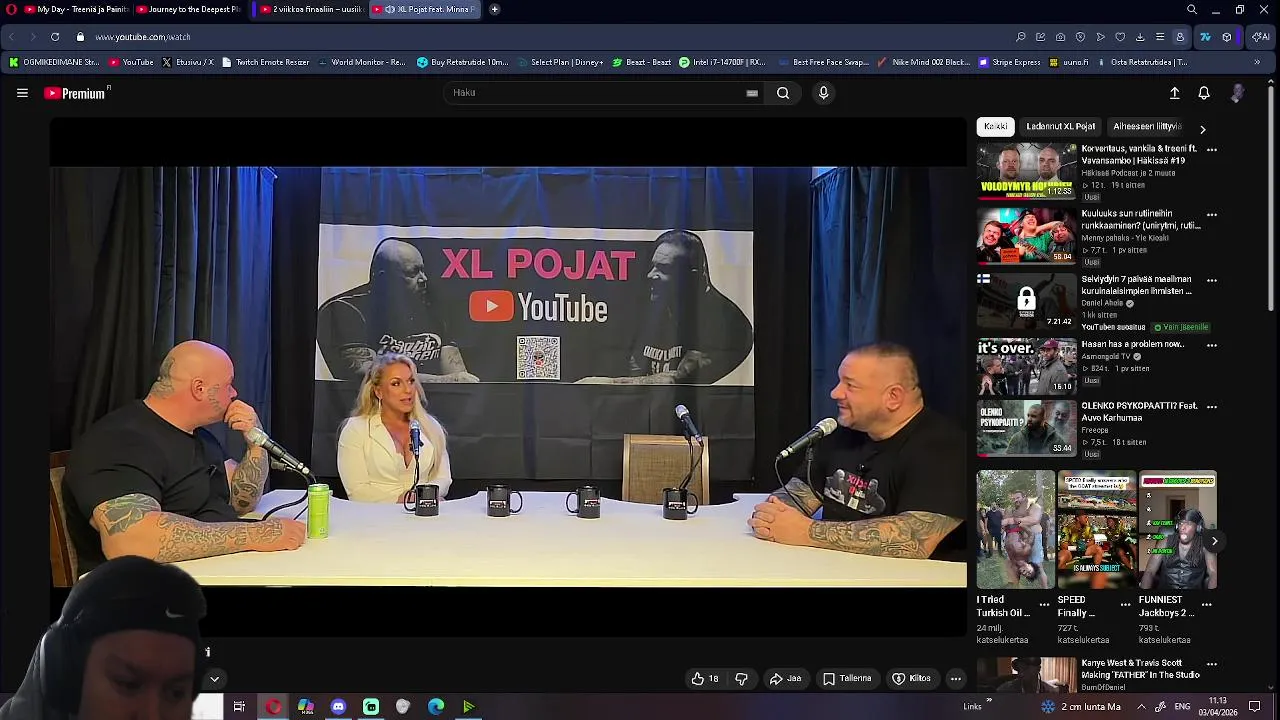Activate voice search microphone
This screenshot has width=1280, height=720.
click(x=823, y=93)
